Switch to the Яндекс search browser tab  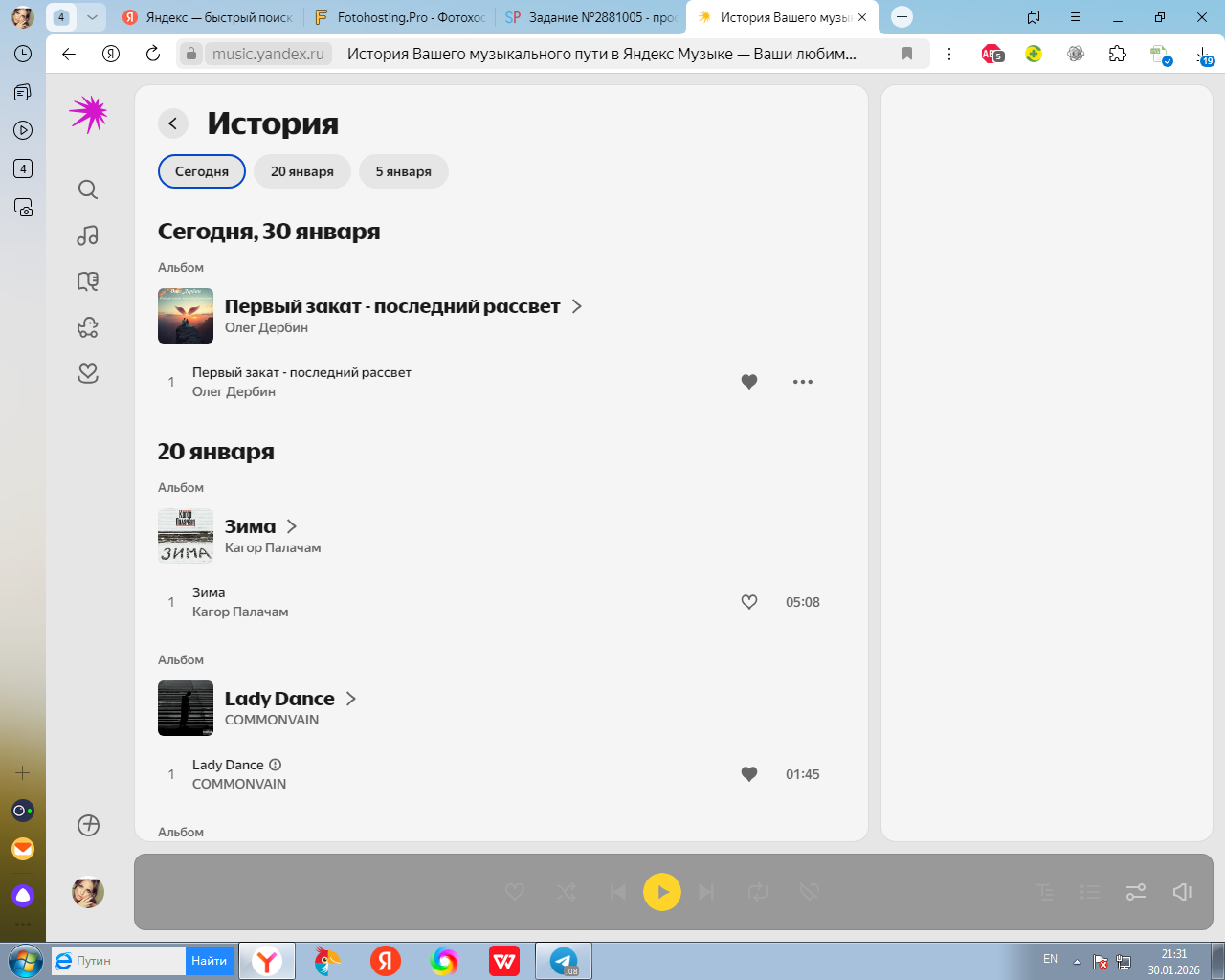209,17
